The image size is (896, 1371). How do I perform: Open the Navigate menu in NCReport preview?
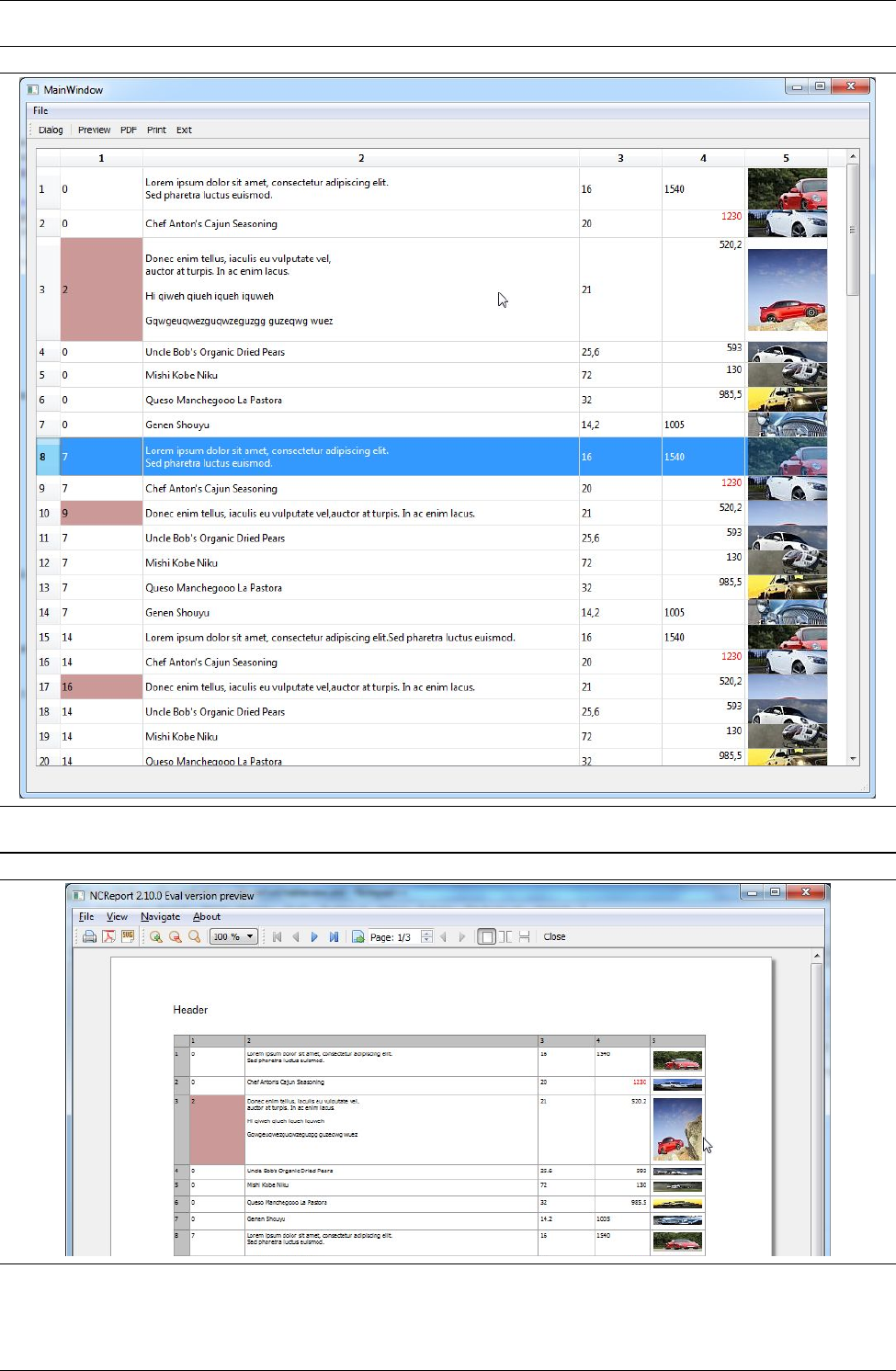160,916
